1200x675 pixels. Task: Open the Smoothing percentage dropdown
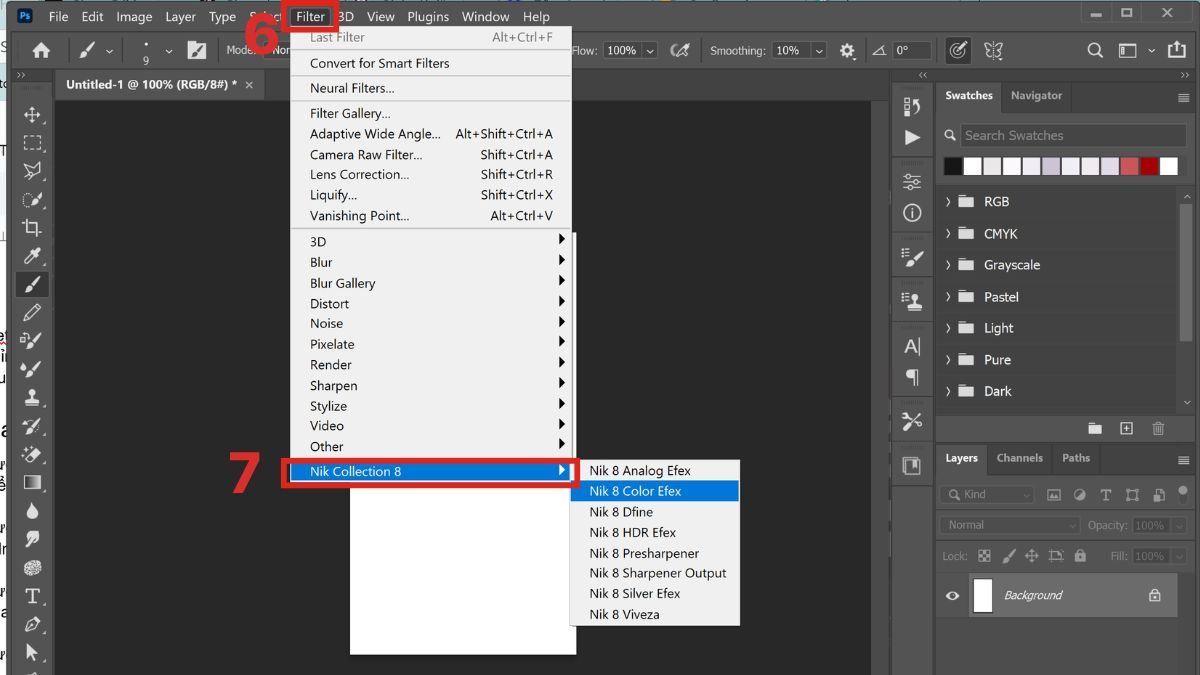(x=819, y=50)
